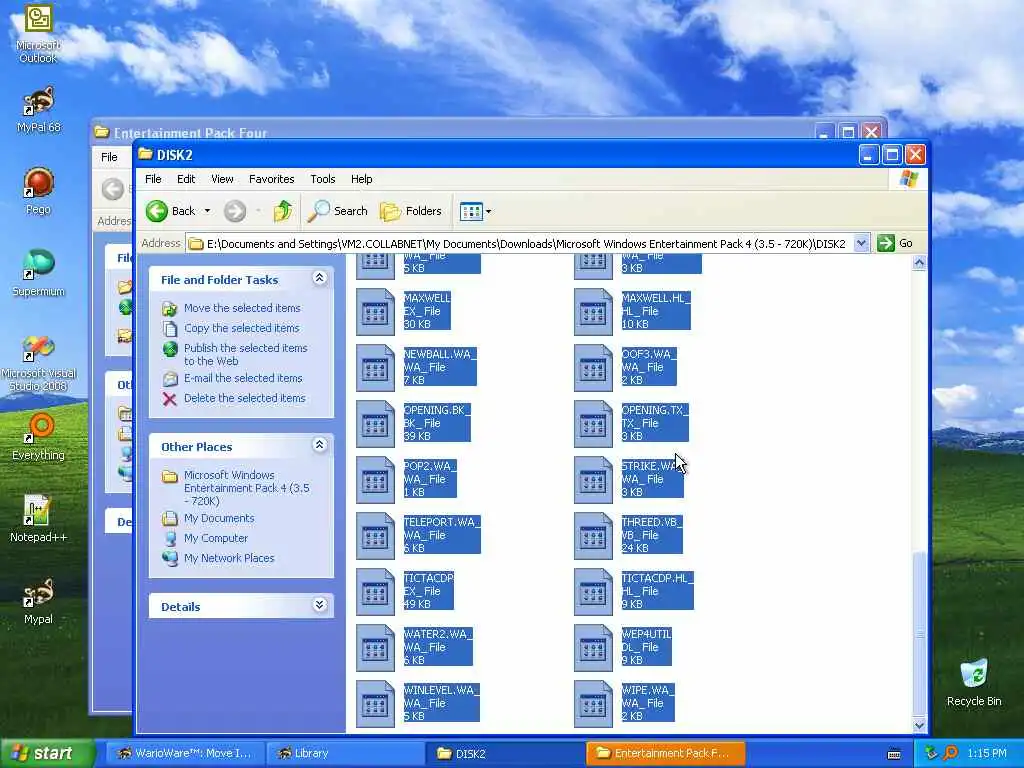The height and width of the screenshot is (768, 1024).
Task: Open Pego desktop icon
Action: [38, 191]
